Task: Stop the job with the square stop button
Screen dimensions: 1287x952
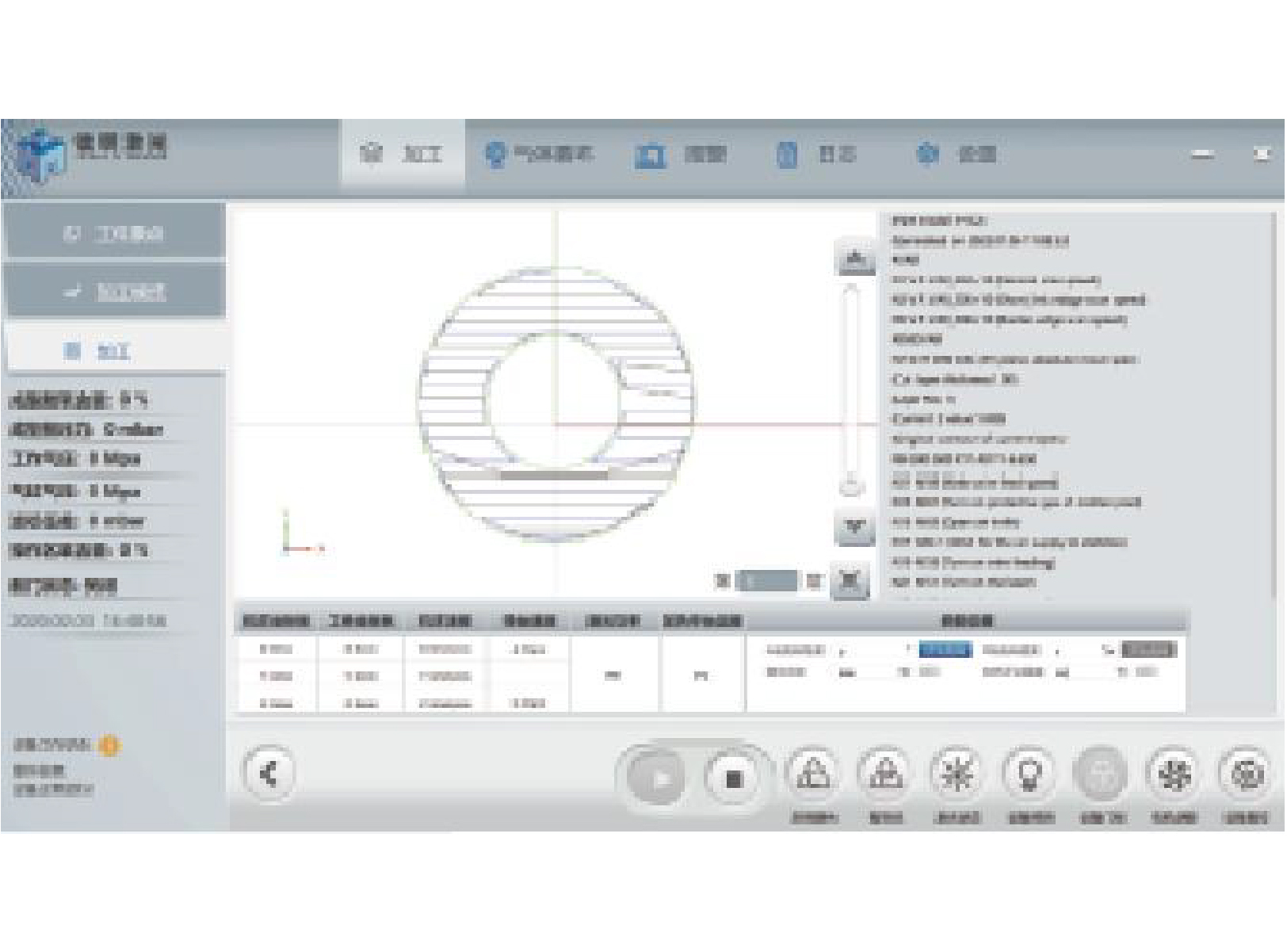Action: (733, 778)
